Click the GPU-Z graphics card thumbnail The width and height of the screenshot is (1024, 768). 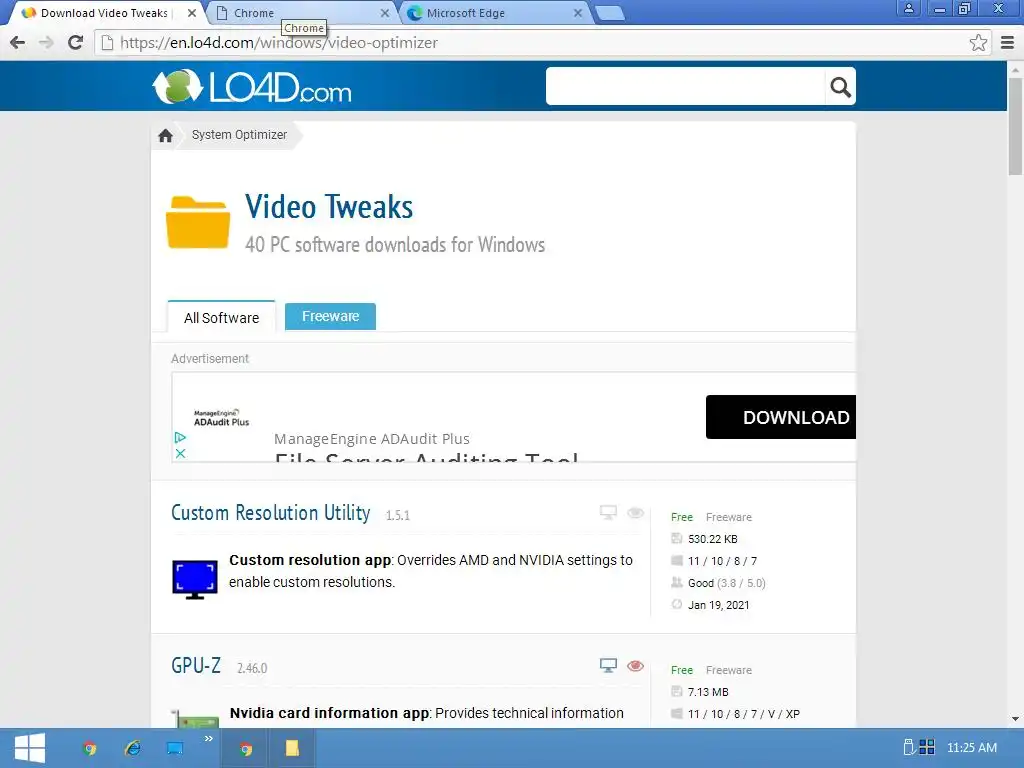[x=195, y=718]
